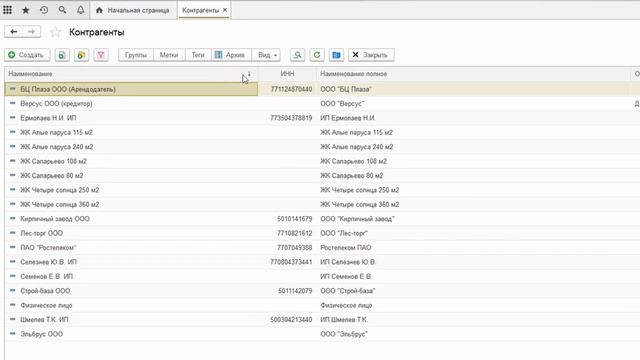The width and height of the screenshot is (640, 360).
Task: Open the sections grid menu icon
Action: [x=7, y=10]
